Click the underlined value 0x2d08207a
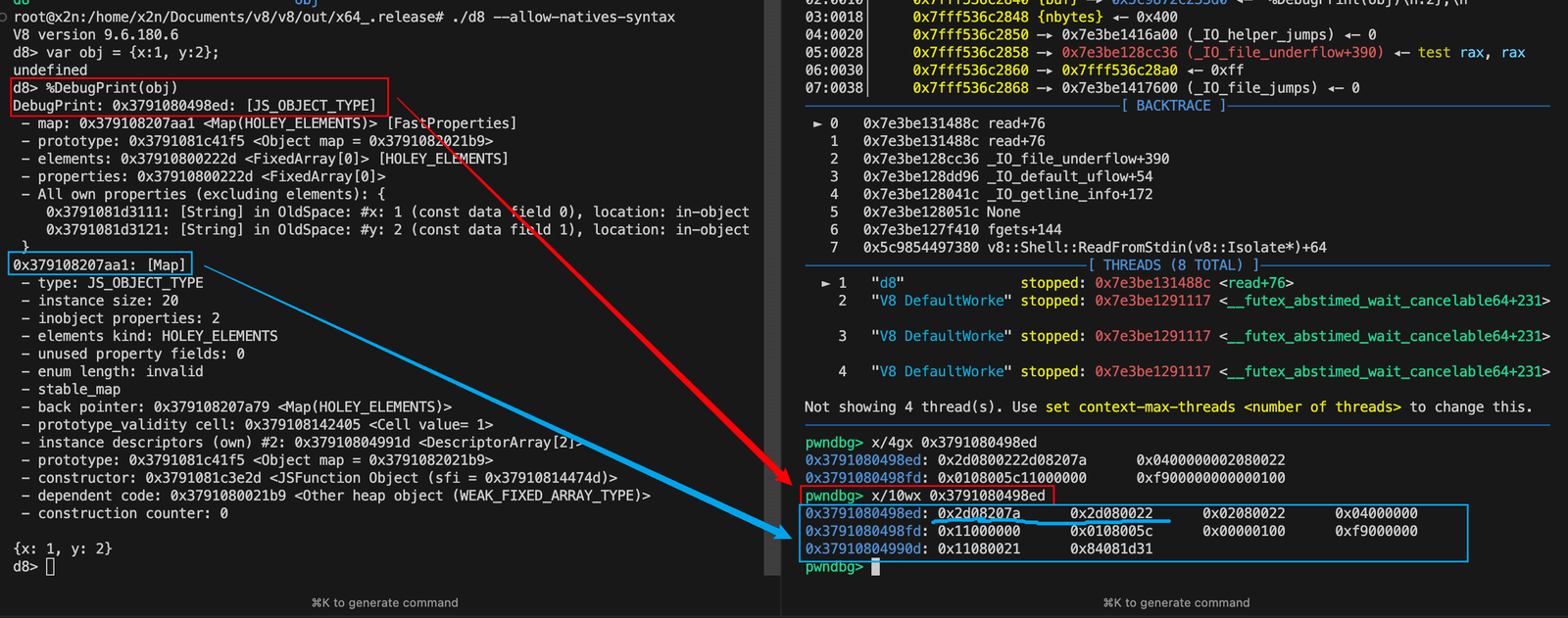Image resolution: width=1568 pixels, height=618 pixels. coord(978,513)
